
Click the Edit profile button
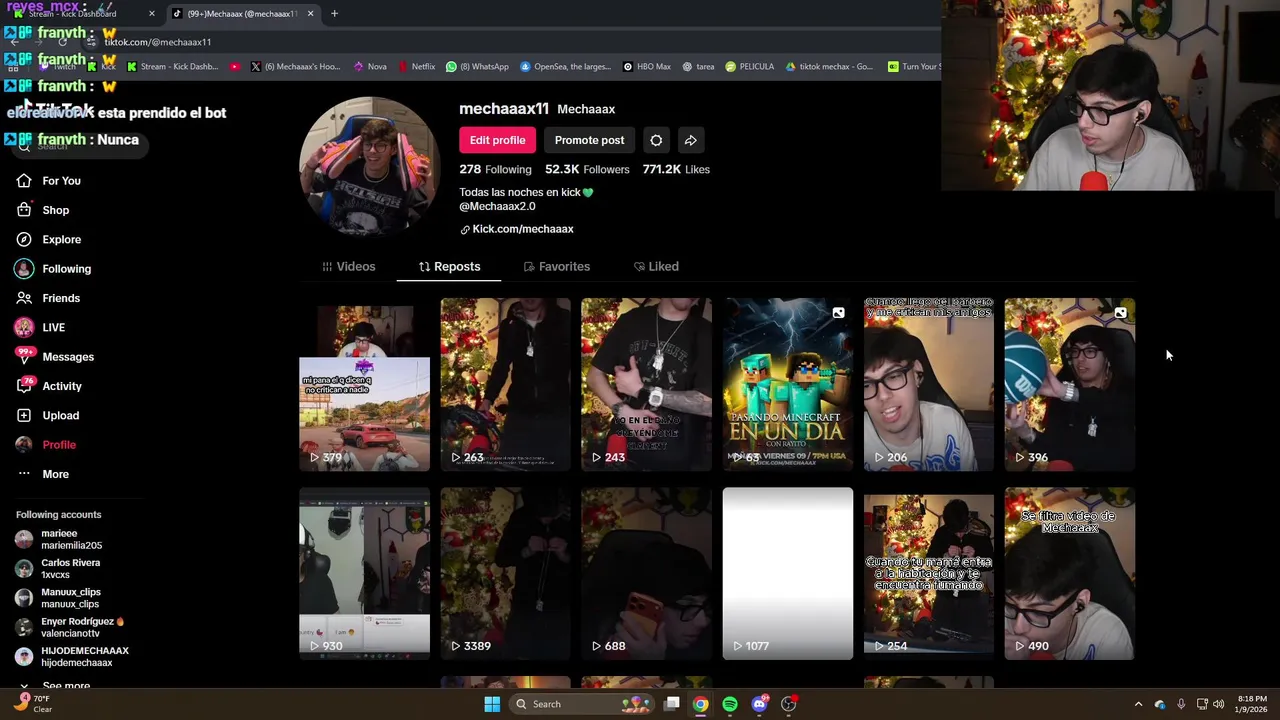click(497, 140)
